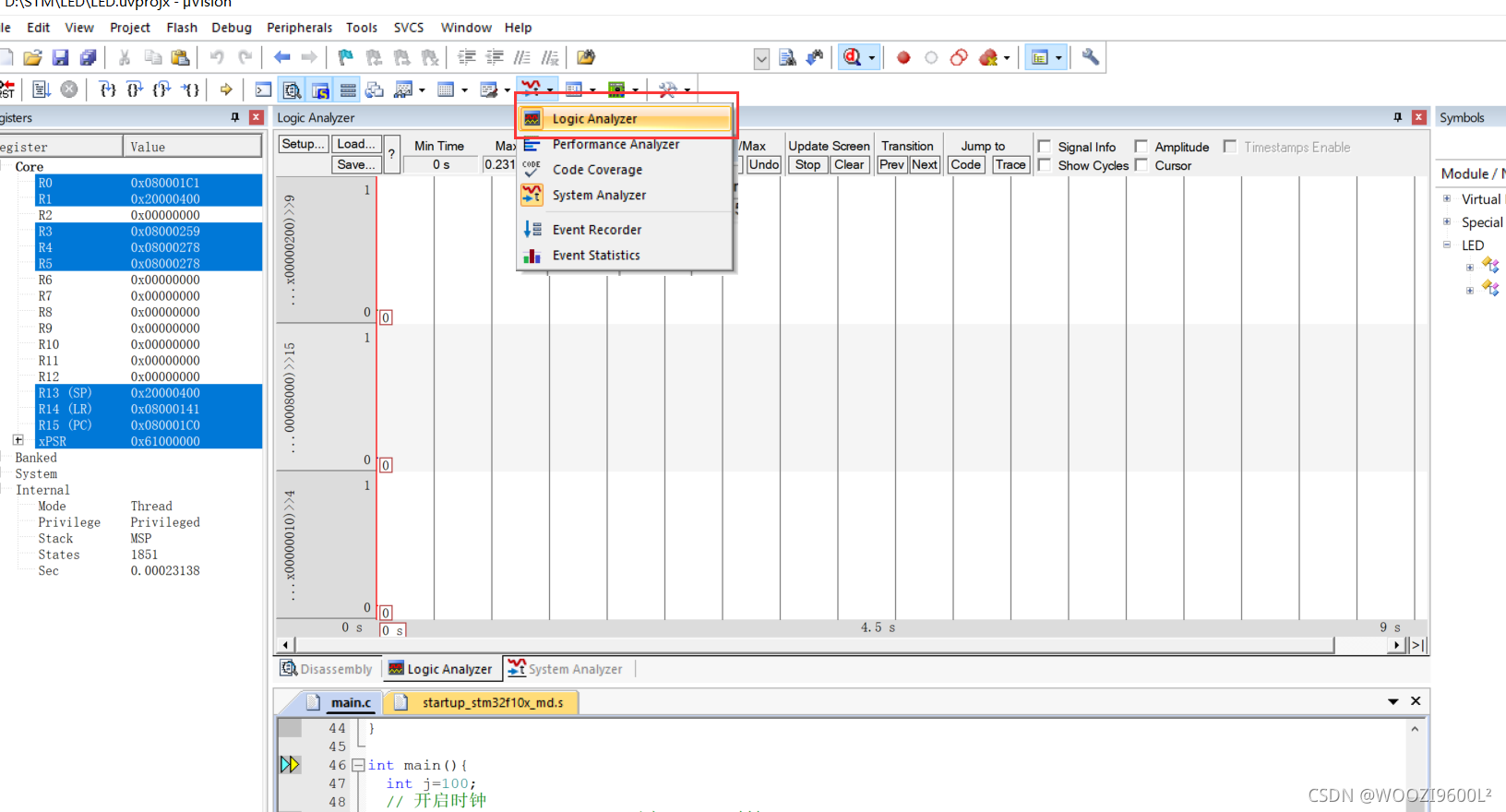The image size is (1506, 812).
Task: Reset the CPU with the RST icon
Action: coord(7,90)
